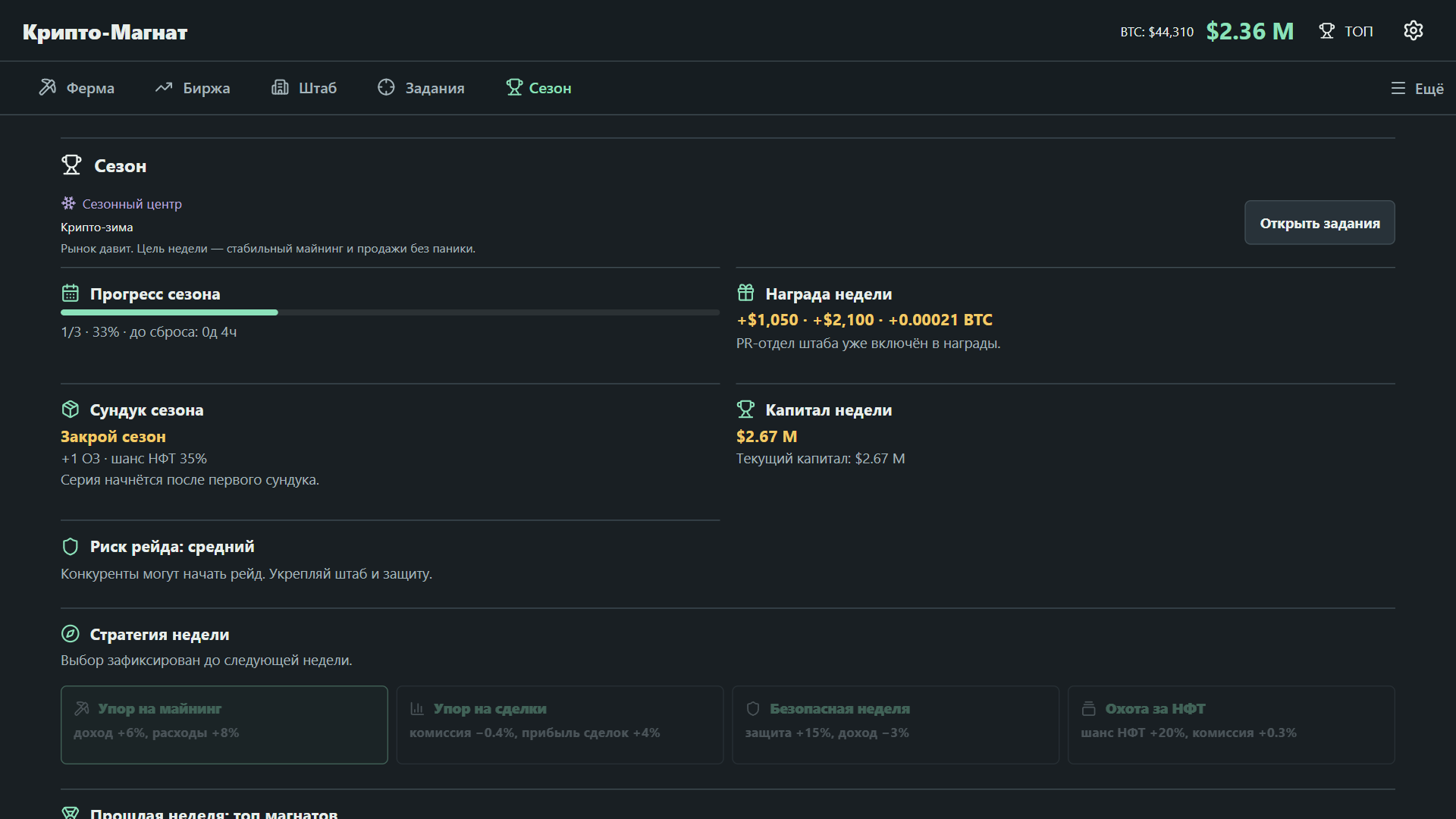This screenshot has height=819, width=1456.
Task: Click the box icon beside Сундук сезона
Action: click(x=71, y=409)
